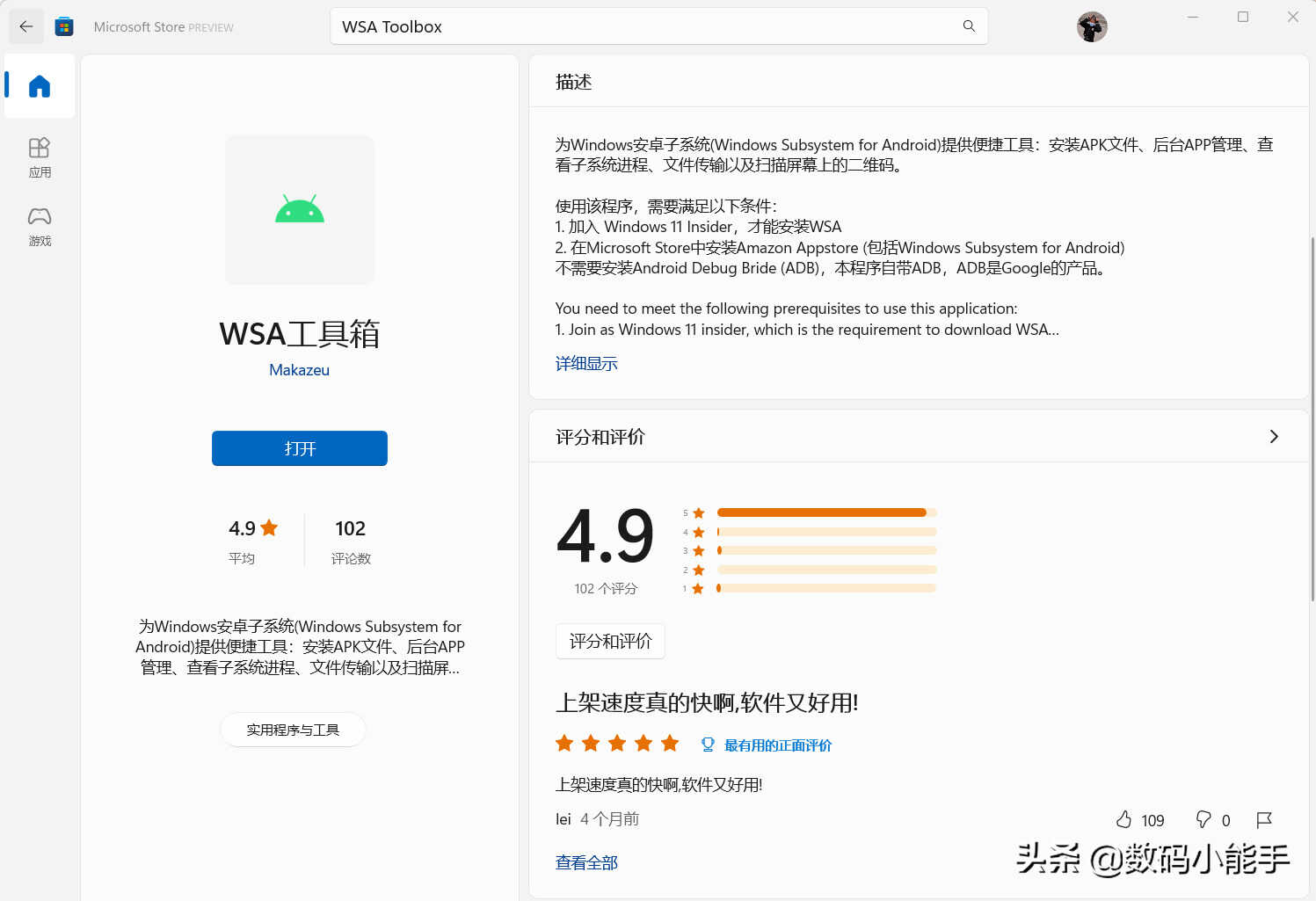Click the 评分和评价 button below ratings
This screenshot has width=1316, height=901.
tap(610, 642)
